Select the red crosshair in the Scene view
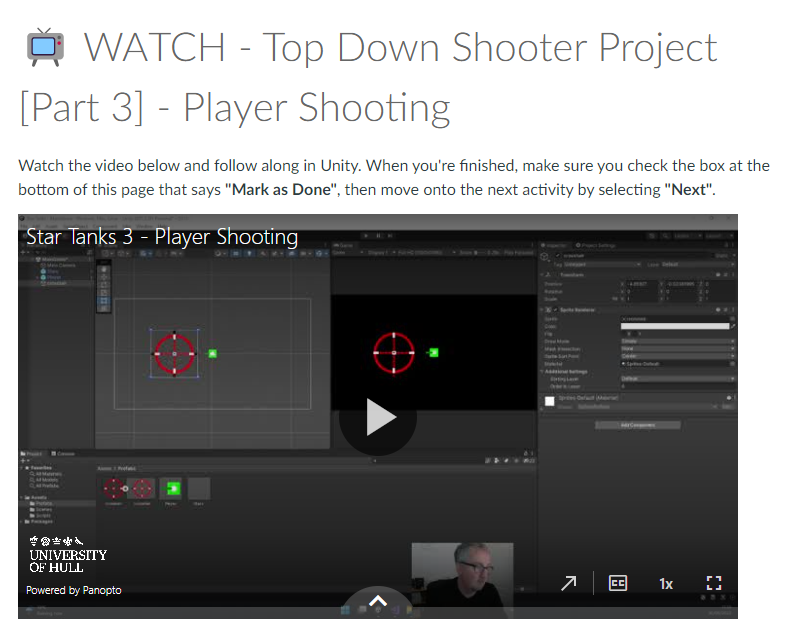This screenshot has height=634, width=793. 175,353
